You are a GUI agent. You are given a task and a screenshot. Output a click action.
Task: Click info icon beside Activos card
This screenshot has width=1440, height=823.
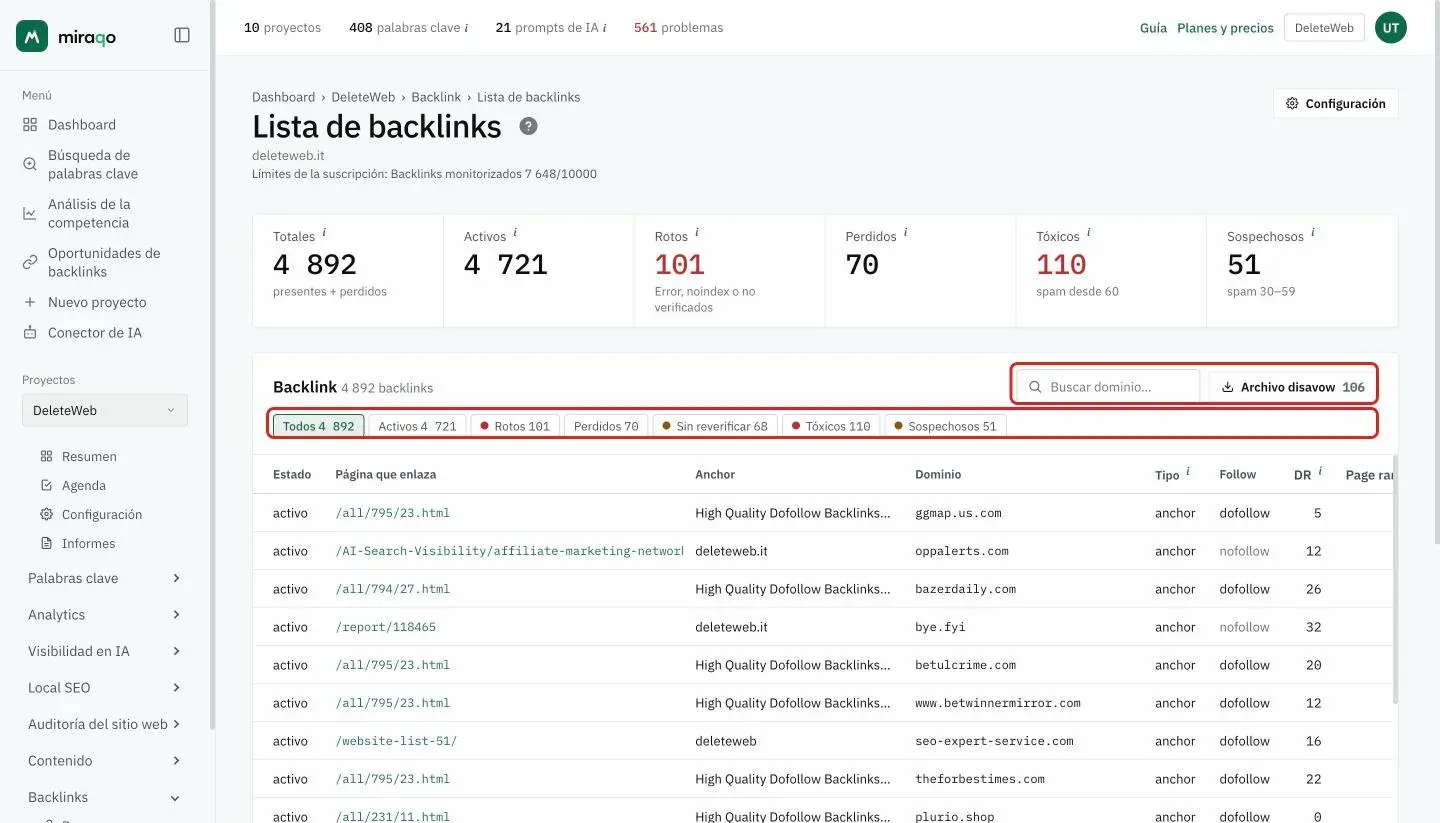point(515,233)
